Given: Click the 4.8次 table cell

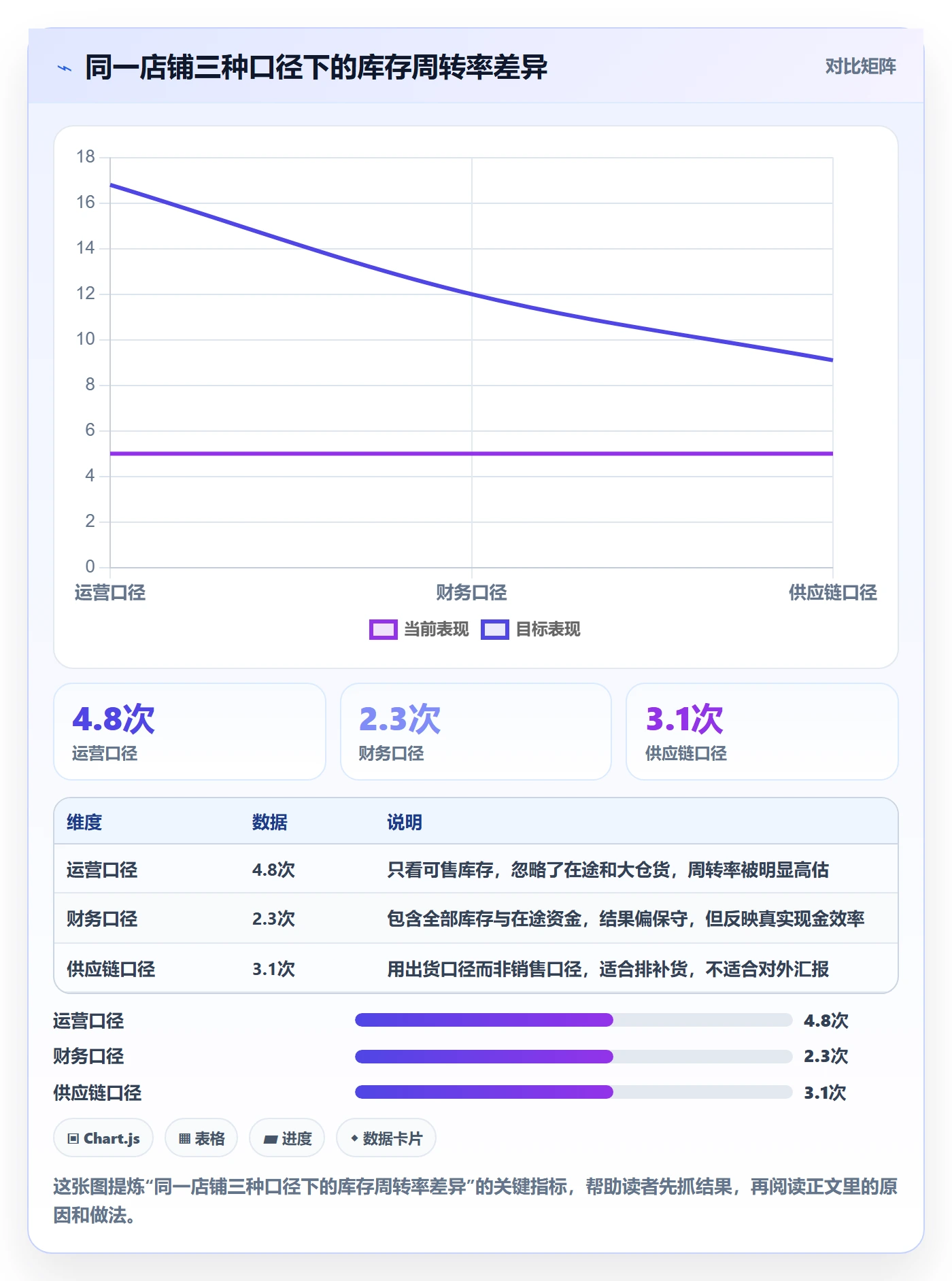Looking at the screenshot, I should pyautogui.click(x=273, y=870).
